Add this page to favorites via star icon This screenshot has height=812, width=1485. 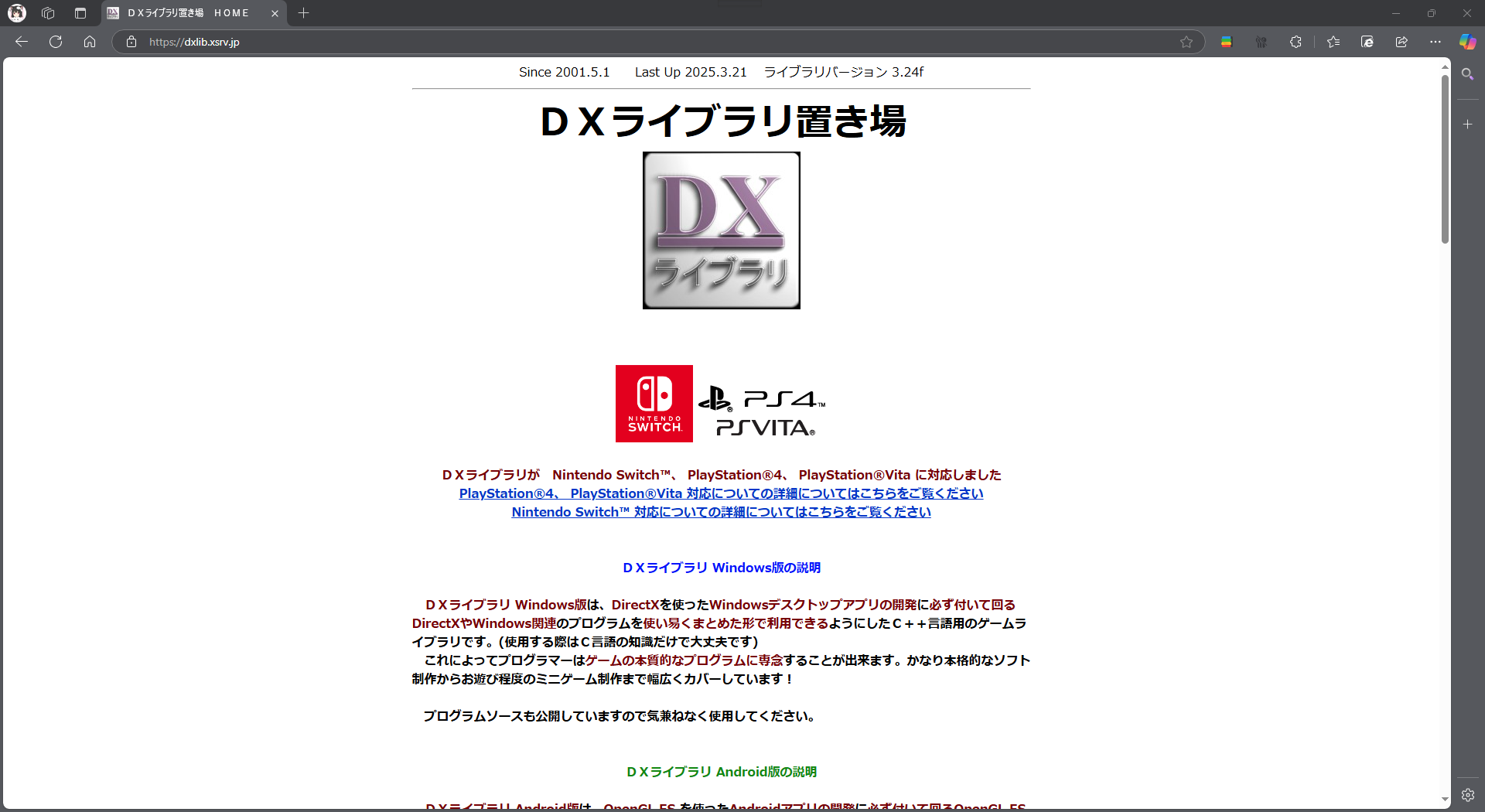coord(1187,42)
